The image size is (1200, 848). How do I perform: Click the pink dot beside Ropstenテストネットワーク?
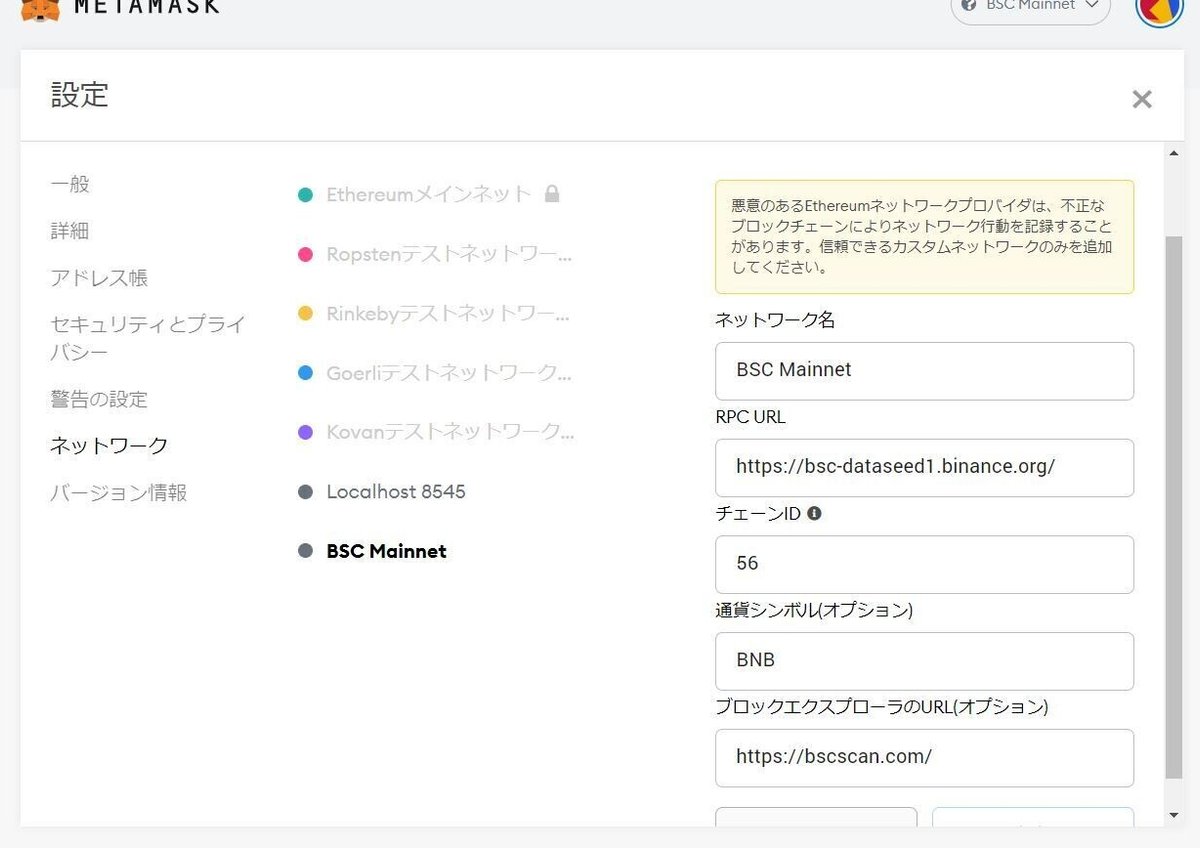pos(305,254)
